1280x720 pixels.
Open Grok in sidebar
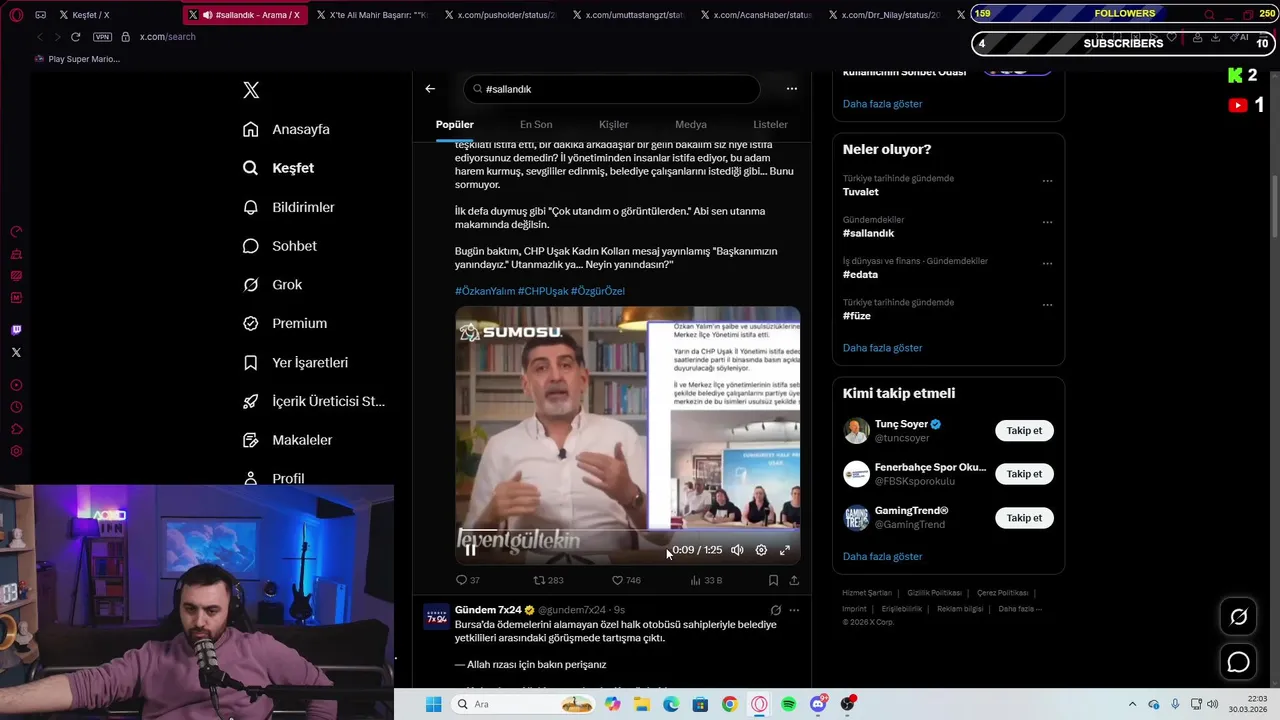272,285
